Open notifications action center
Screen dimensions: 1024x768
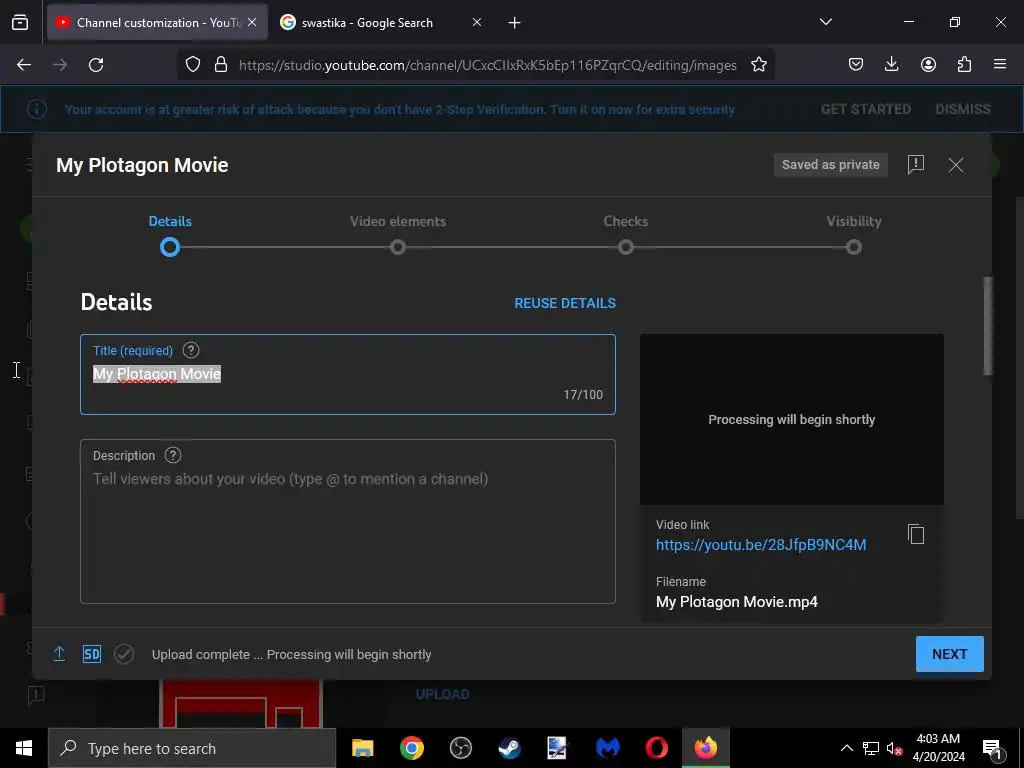click(992, 748)
